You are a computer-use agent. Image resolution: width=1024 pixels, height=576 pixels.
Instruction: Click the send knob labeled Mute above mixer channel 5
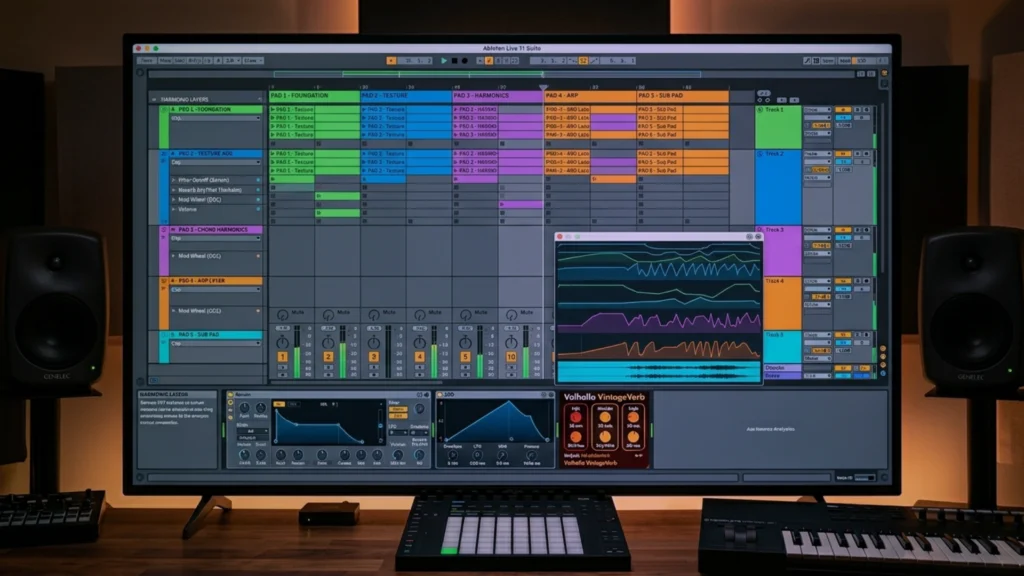[465, 315]
